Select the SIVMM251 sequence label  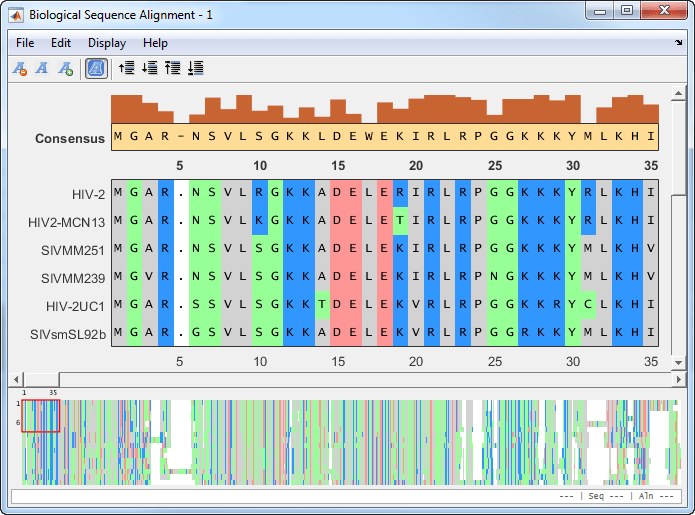[x=73, y=250]
